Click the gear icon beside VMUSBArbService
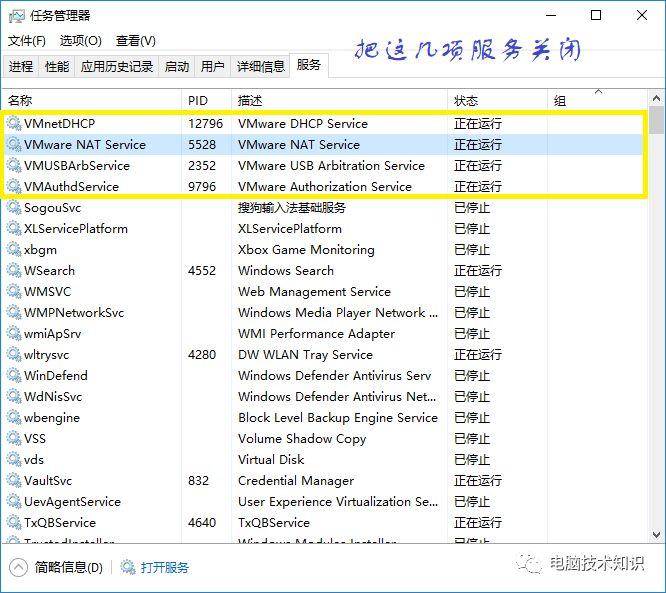Screen dimensions: 666x593 [14, 165]
